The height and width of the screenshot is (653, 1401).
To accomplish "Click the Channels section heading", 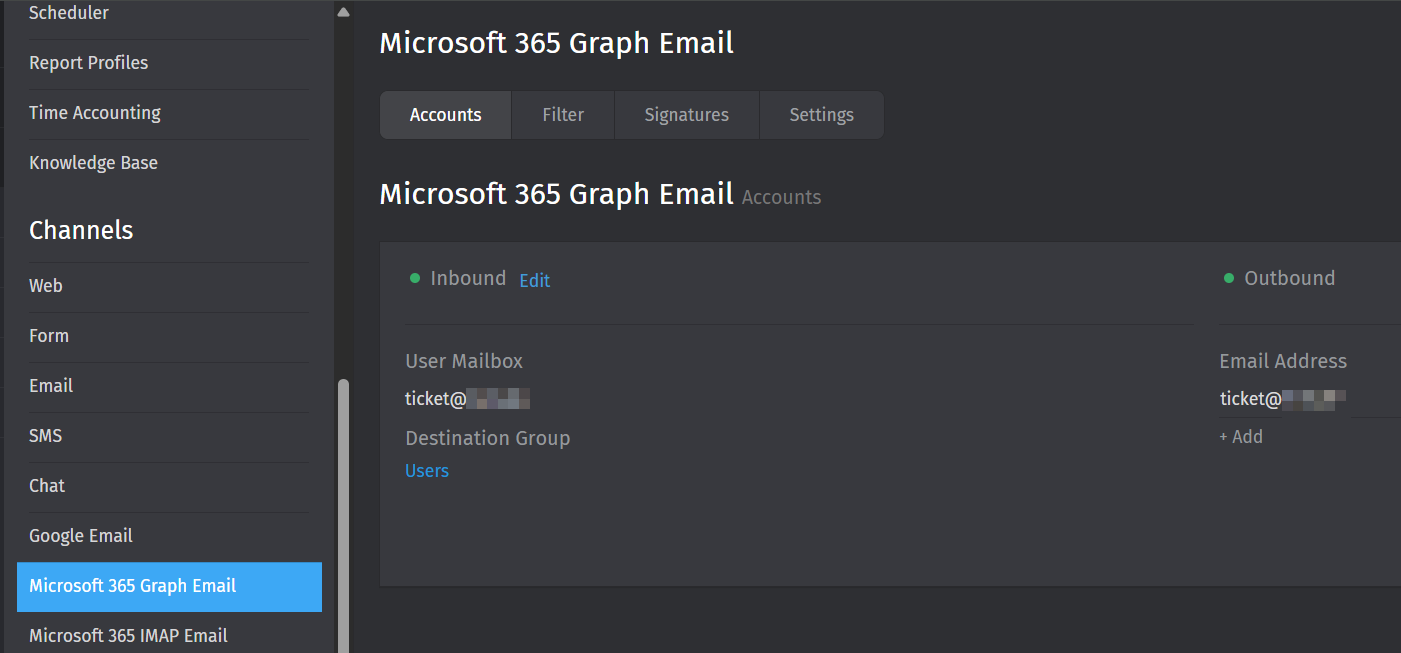I will [81, 230].
